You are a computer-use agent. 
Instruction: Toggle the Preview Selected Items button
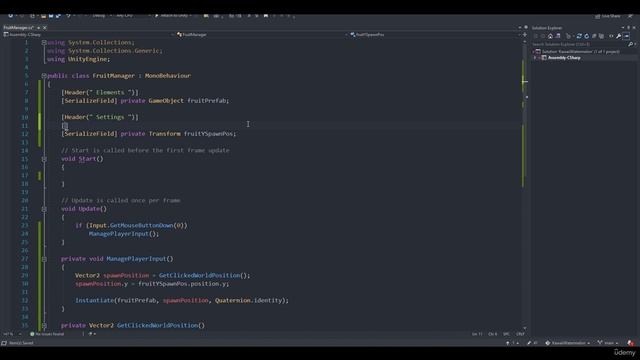pos(627,36)
